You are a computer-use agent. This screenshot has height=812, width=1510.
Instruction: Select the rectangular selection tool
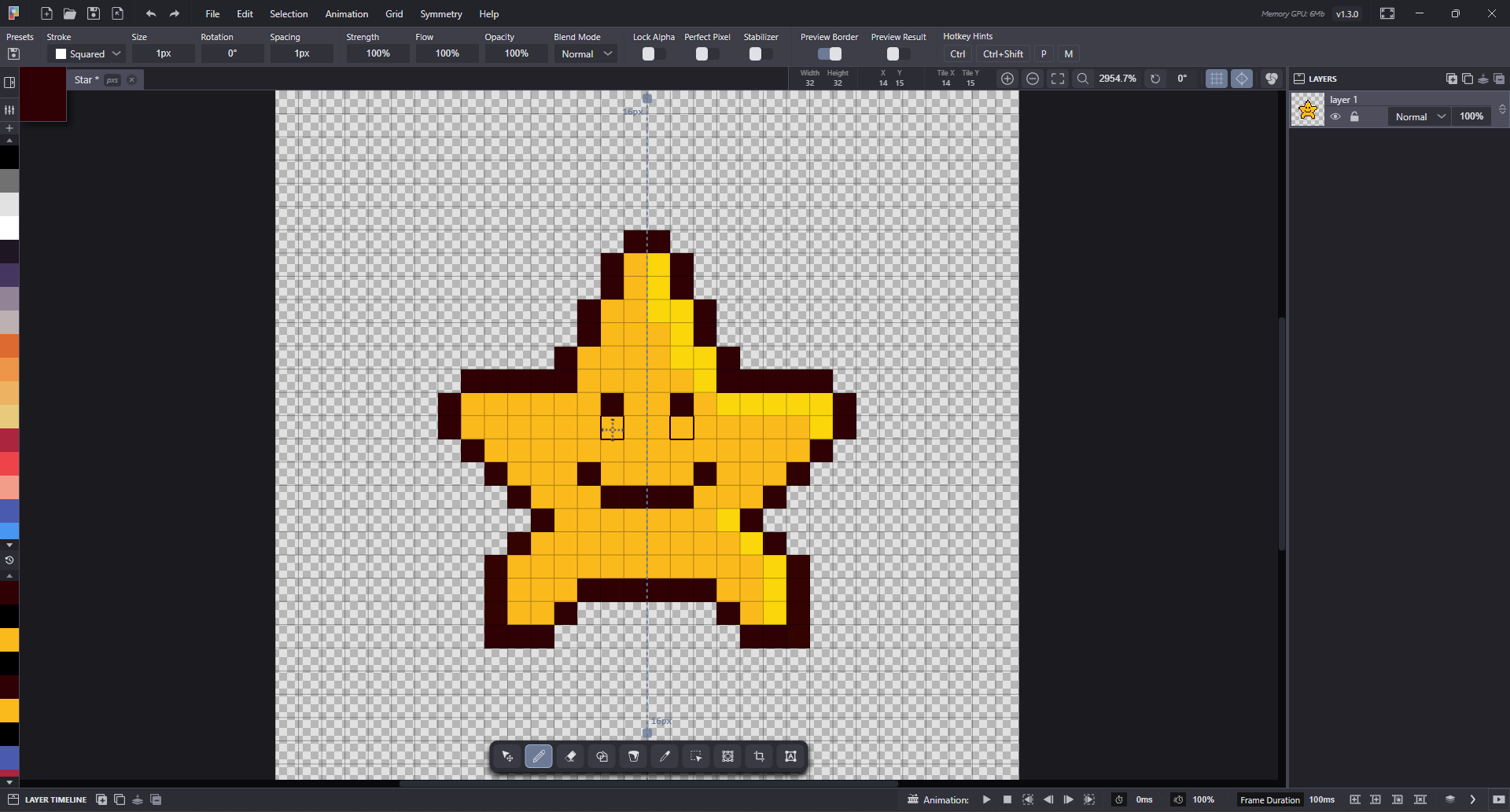coord(696,756)
